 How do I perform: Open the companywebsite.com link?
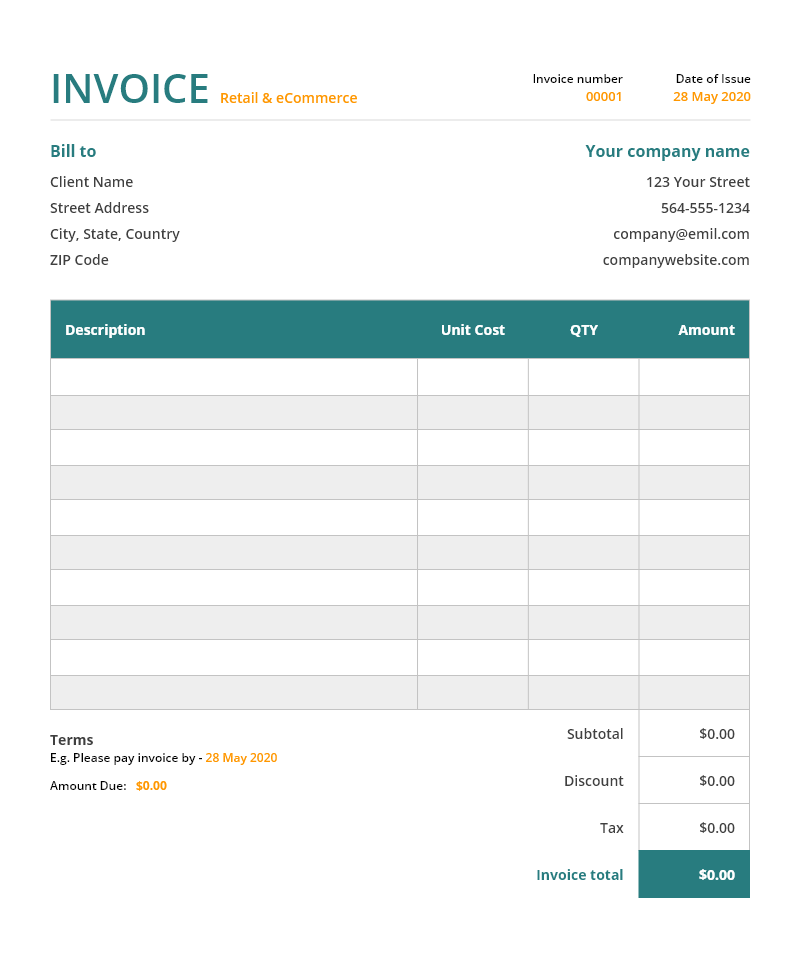coord(676,260)
